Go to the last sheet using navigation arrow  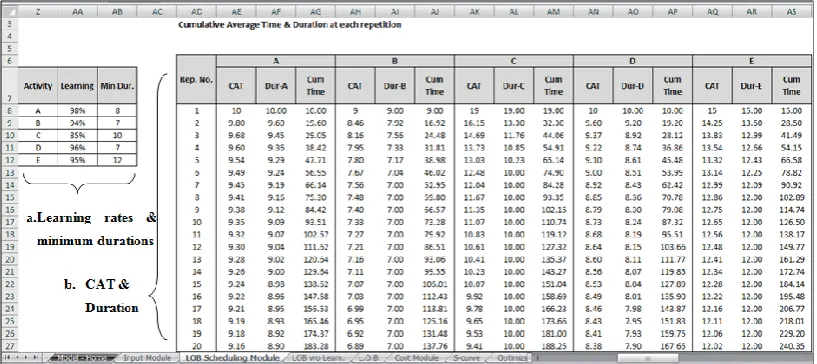coord(35,358)
